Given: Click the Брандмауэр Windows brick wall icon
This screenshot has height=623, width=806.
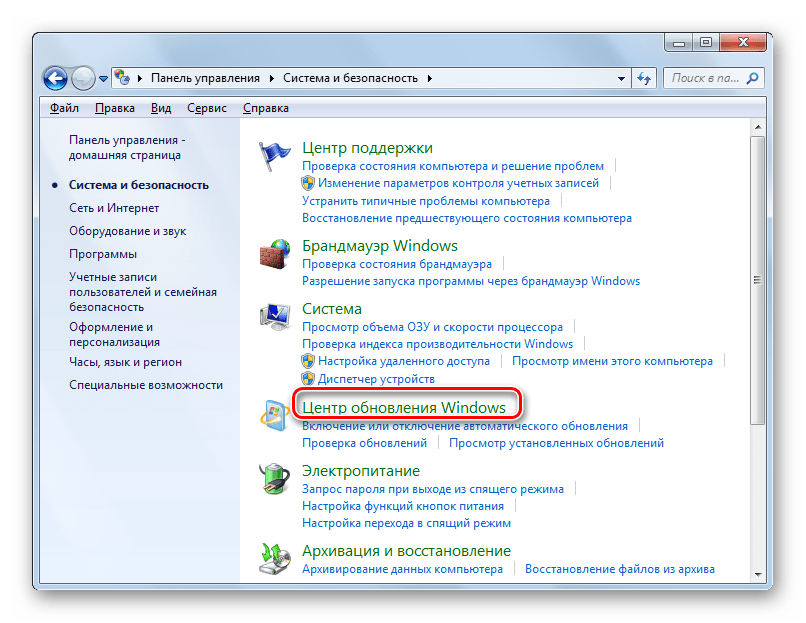Looking at the screenshot, I should (274, 254).
